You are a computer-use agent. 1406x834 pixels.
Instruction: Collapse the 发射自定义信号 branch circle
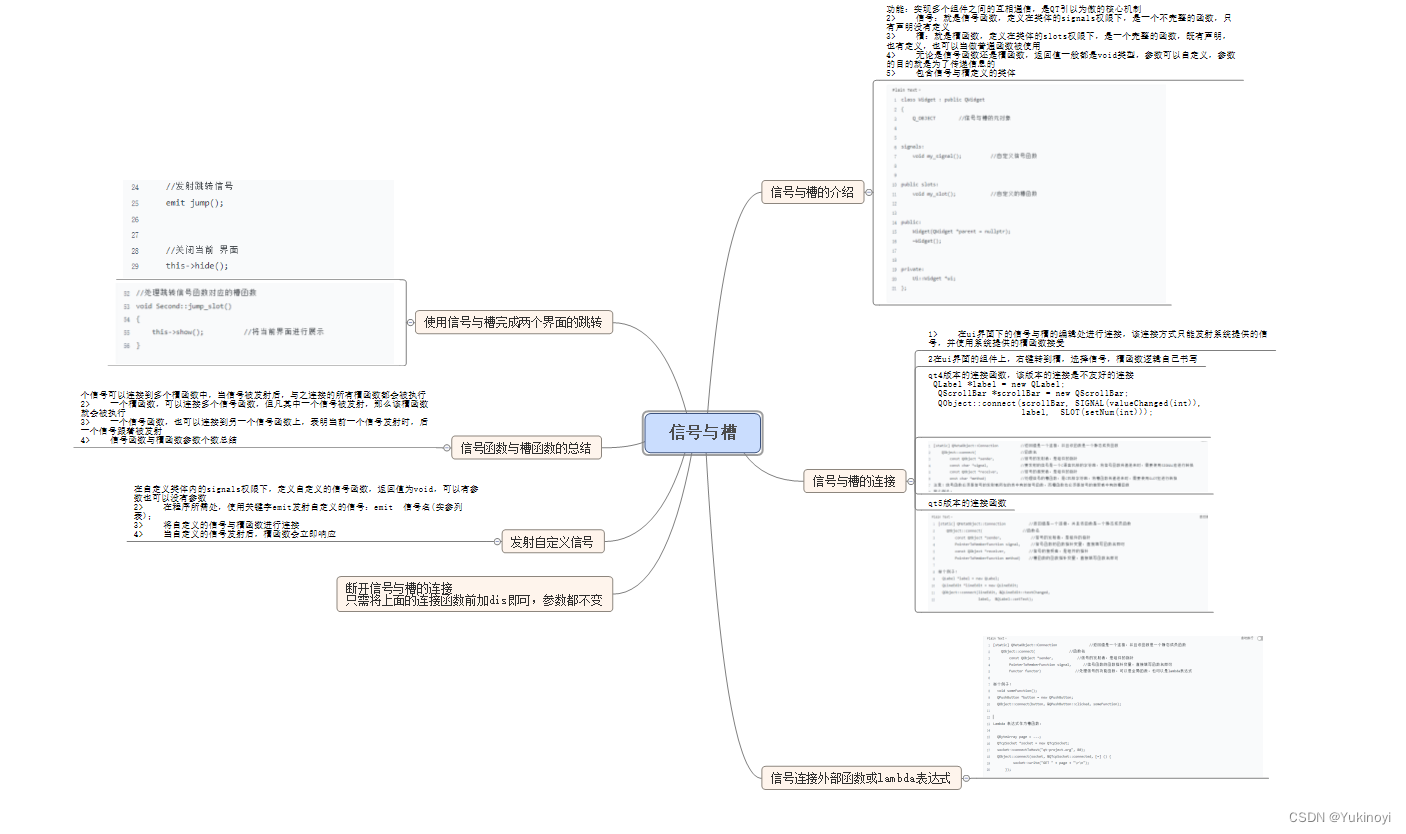pyautogui.click(x=498, y=542)
